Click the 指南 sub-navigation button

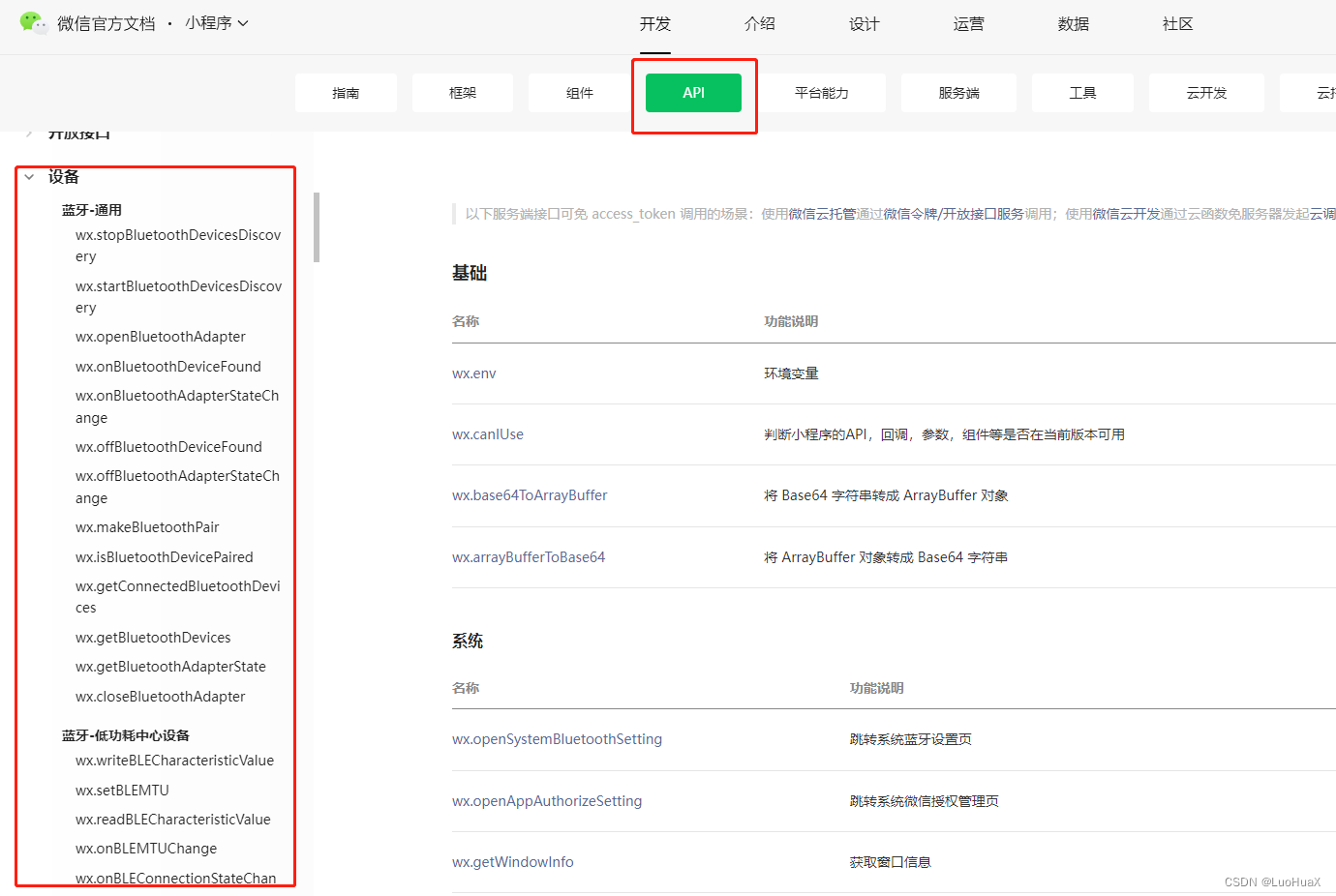pos(346,93)
